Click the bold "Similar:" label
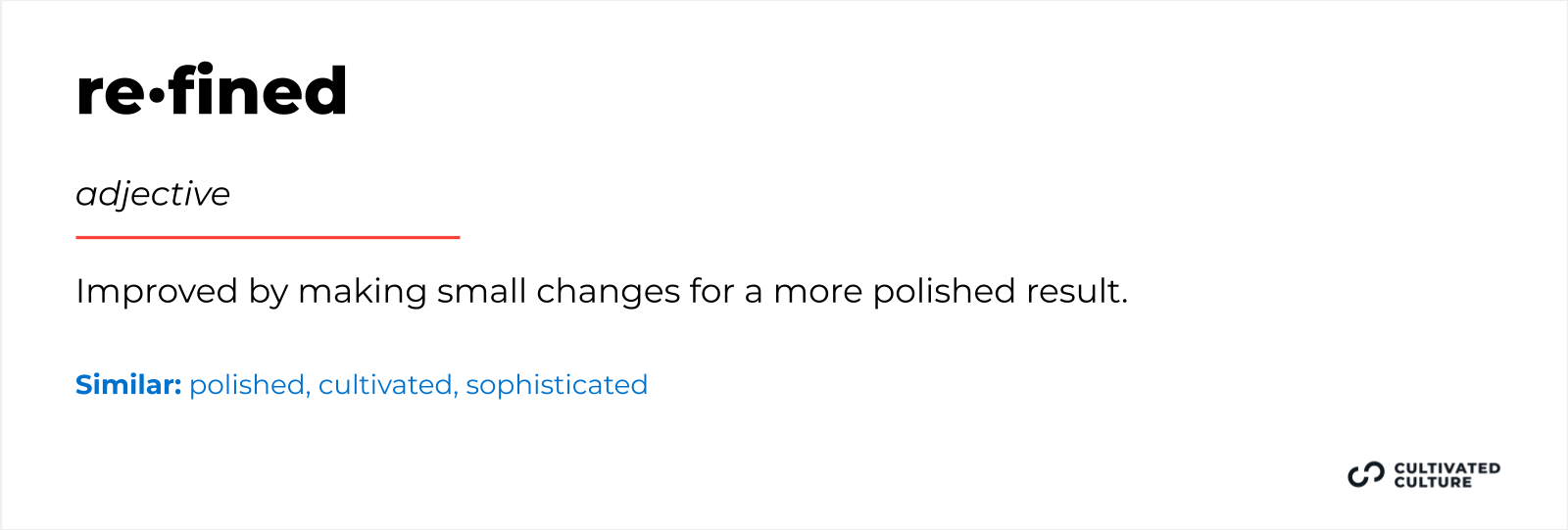The width and height of the screenshot is (1568, 530). (128, 385)
